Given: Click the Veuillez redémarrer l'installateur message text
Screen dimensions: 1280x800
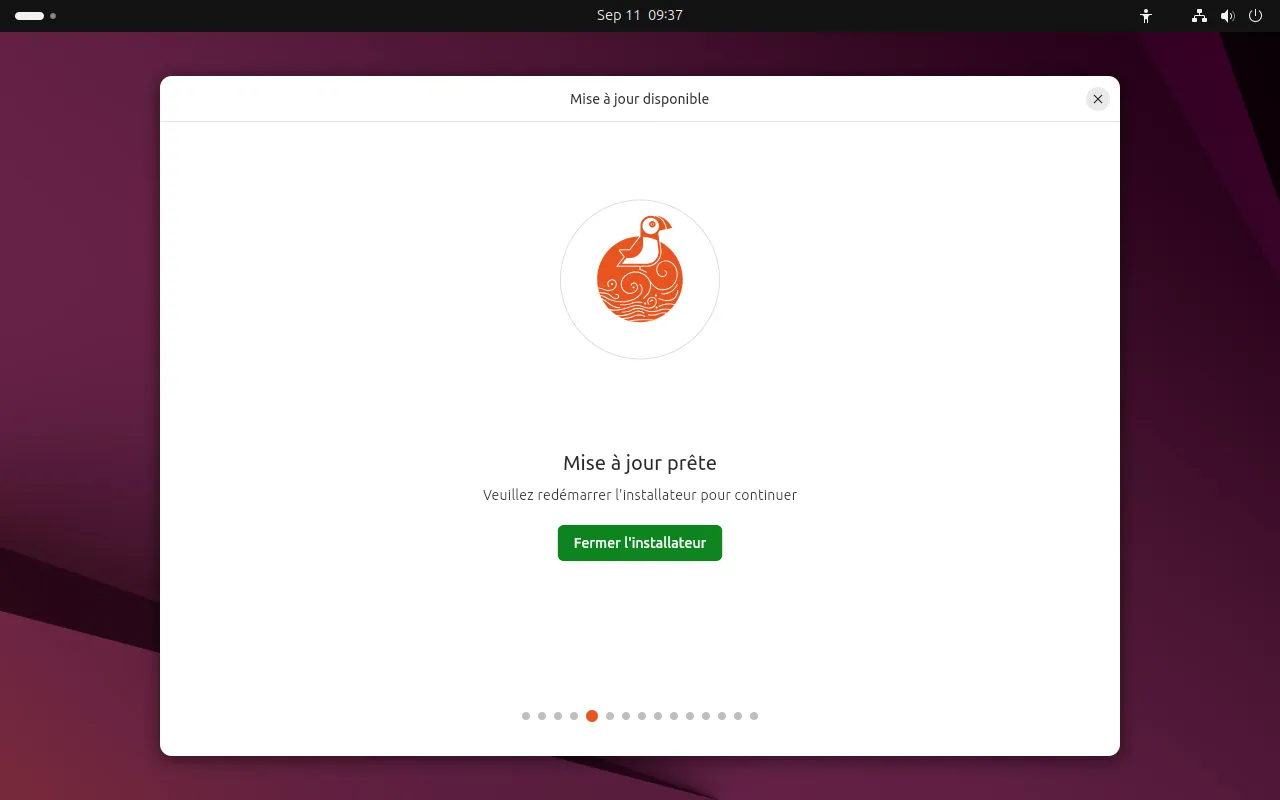Looking at the screenshot, I should pyautogui.click(x=640, y=495).
